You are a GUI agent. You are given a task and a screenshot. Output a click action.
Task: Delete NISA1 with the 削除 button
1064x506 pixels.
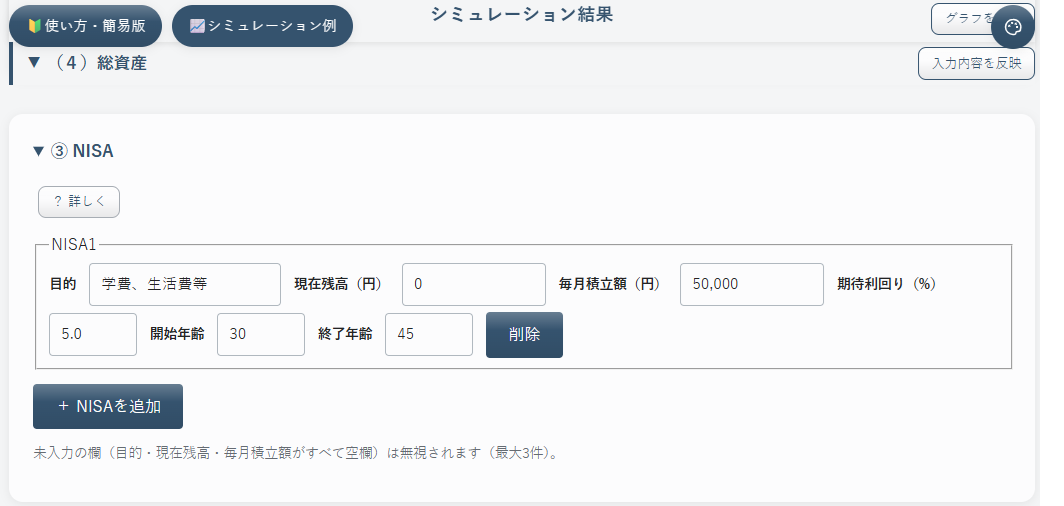coord(525,334)
